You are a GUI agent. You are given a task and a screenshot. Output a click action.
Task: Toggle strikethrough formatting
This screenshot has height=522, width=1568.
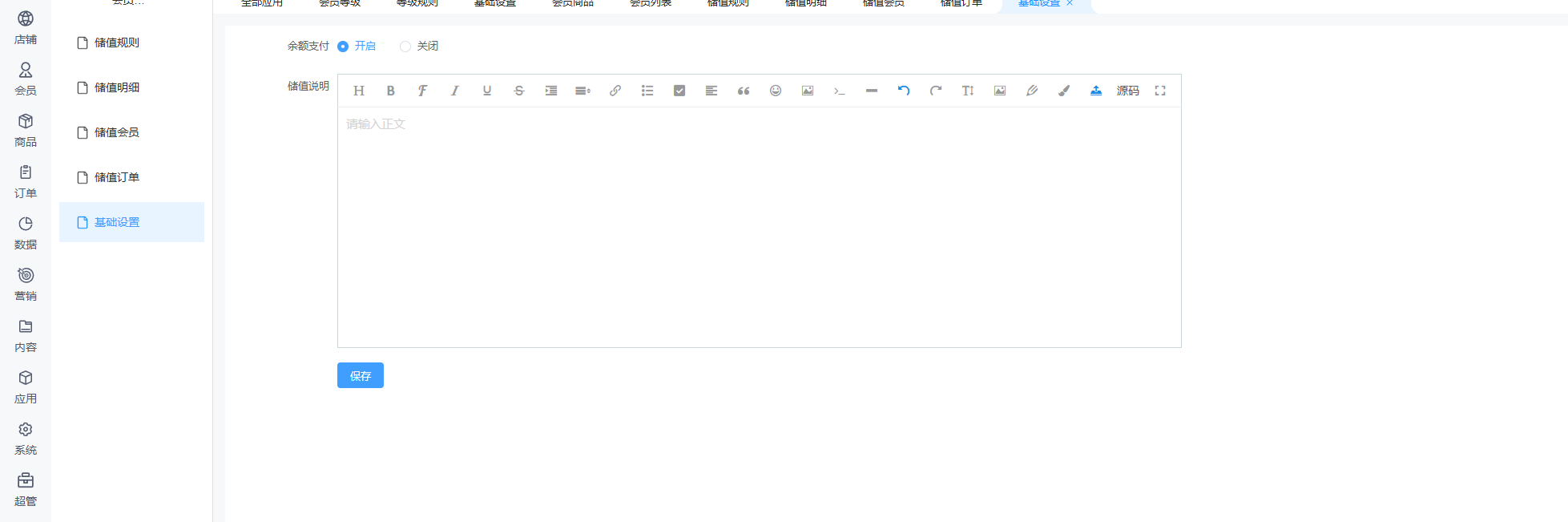(x=519, y=91)
